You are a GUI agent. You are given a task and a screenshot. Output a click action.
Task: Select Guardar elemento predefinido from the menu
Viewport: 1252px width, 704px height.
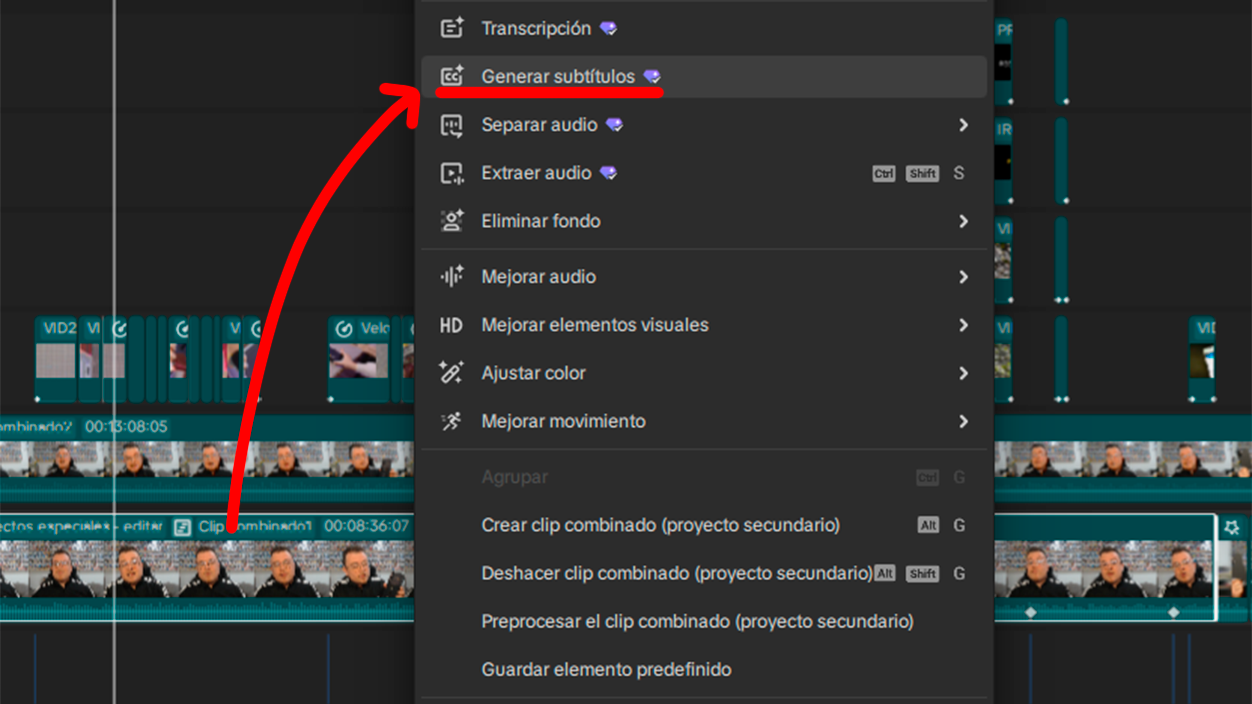pyautogui.click(x=605, y=669)
